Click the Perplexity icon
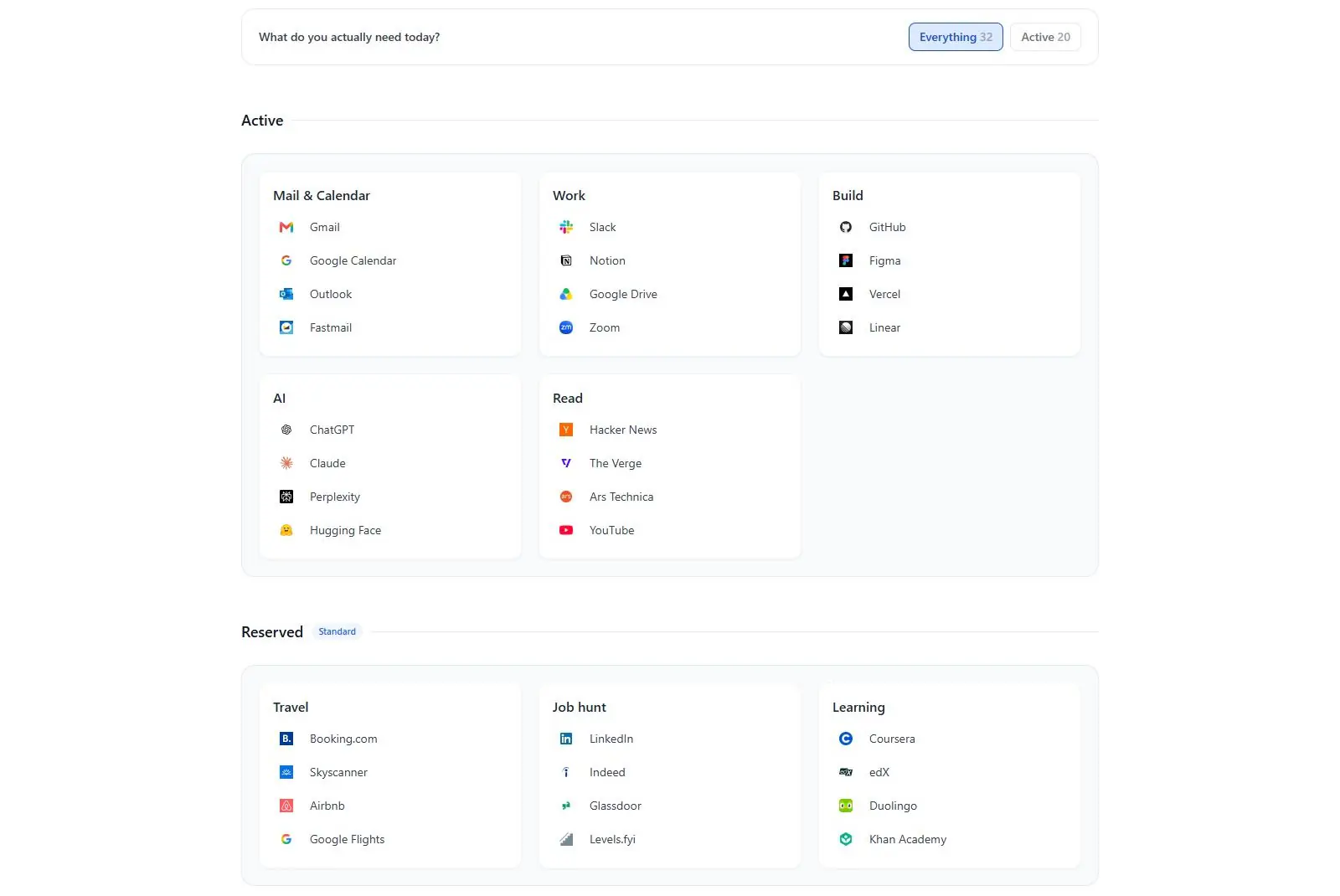Image resolution: width=1340 pixels, height=896 pixels. pos(286,497)
